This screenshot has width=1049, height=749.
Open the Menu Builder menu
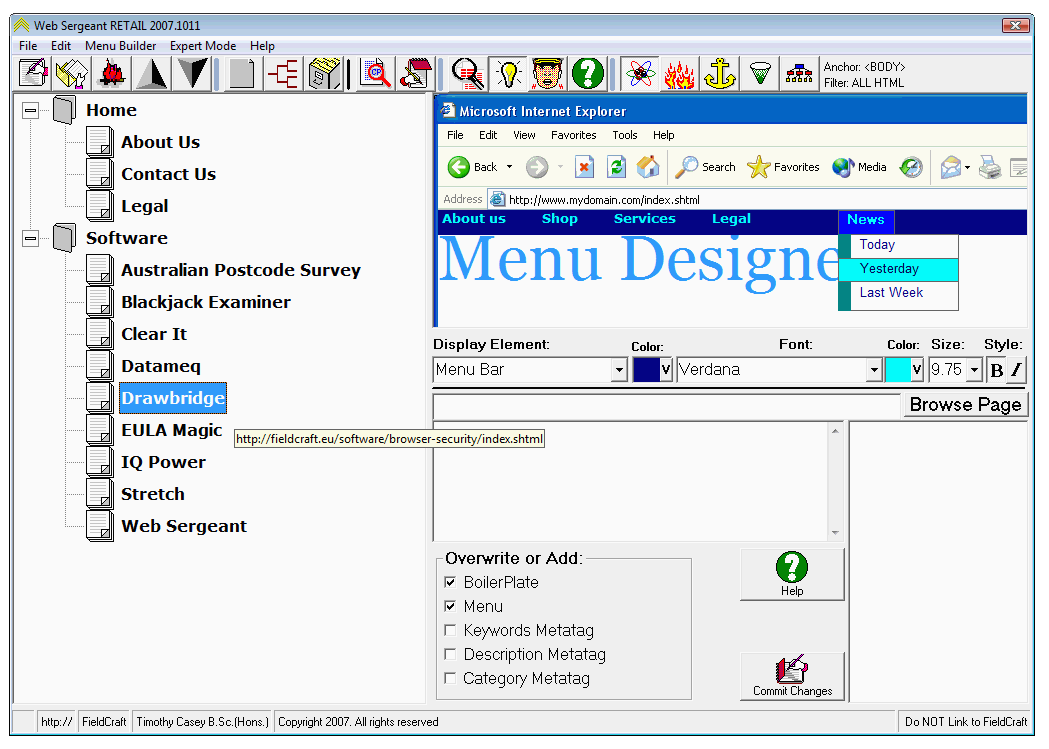click(120, 46)
